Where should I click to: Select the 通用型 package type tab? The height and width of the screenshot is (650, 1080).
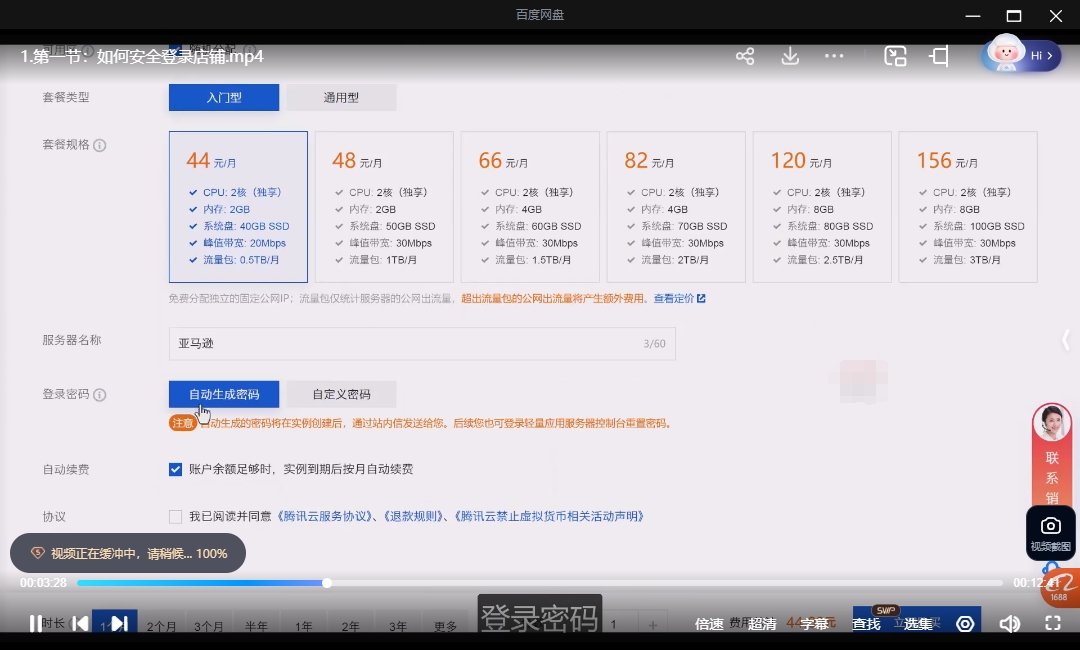point(341,97)
